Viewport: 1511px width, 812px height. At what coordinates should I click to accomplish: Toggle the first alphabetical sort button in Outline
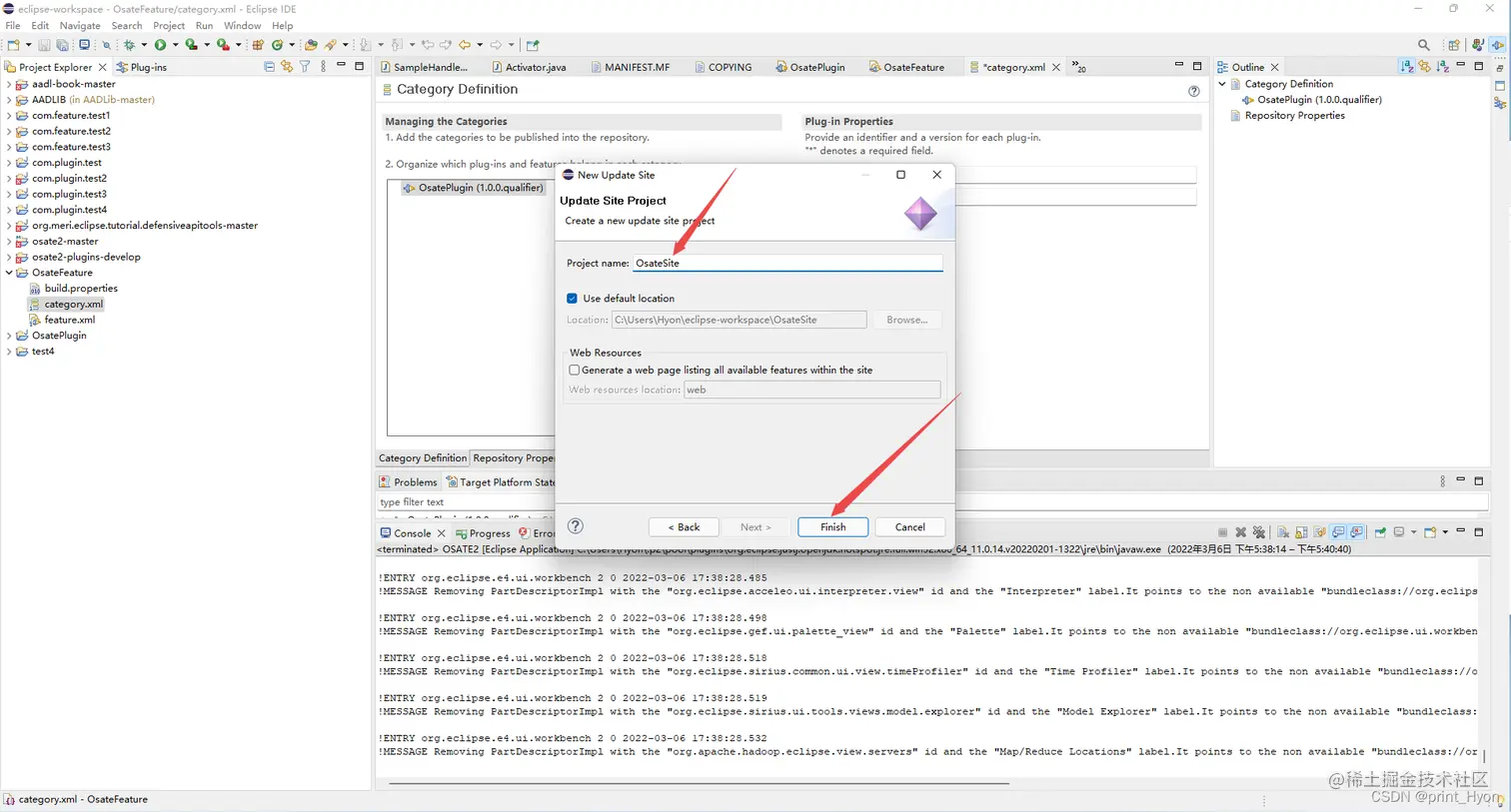pos(1407,67)
